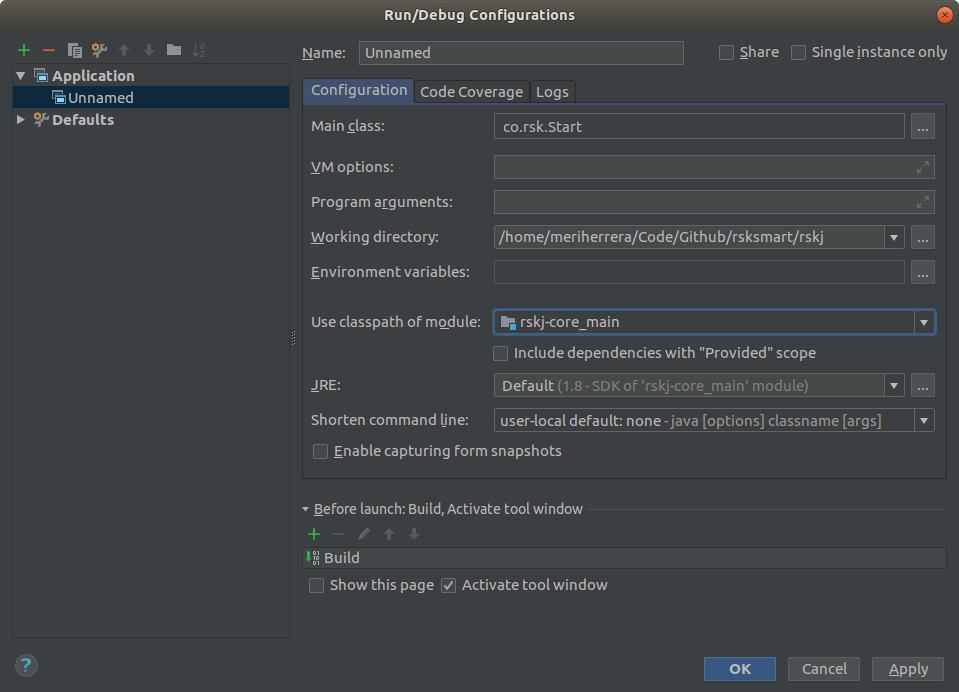Browse for main class with ellipsis button
Viewport: 959px width, 692px height.
point(922,126)
